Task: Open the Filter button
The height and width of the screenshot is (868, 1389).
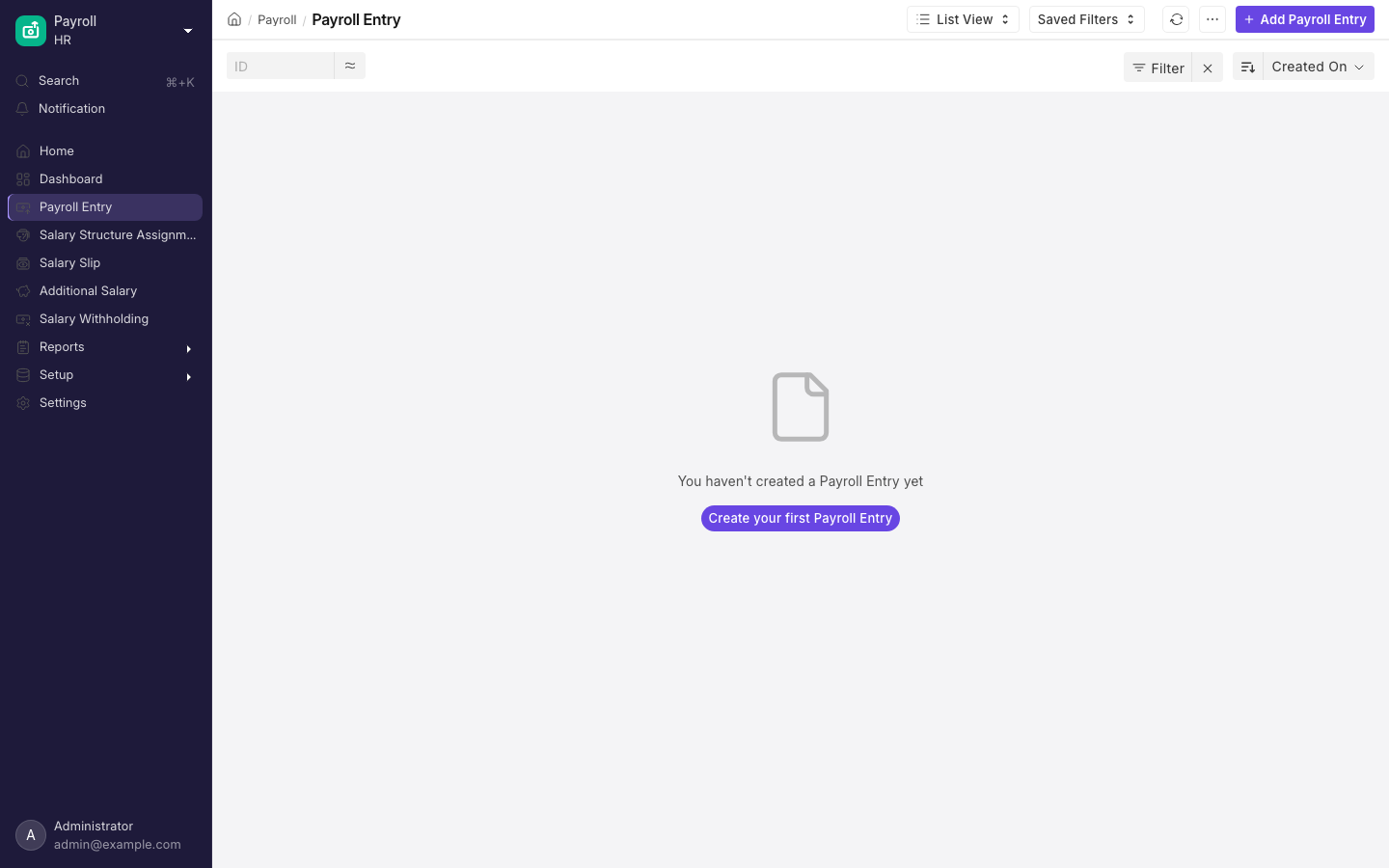Action: [x=1158, y=68]
